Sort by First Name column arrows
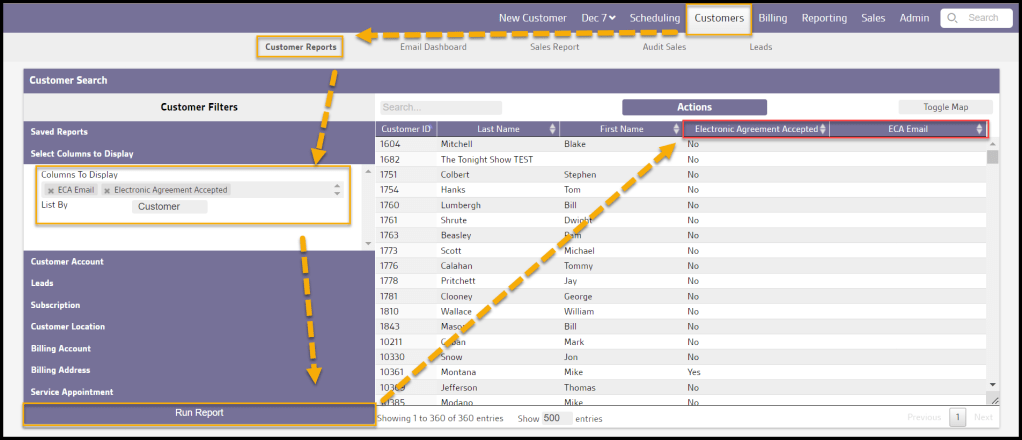1022x440 pixels. click(x=676, y=129)
